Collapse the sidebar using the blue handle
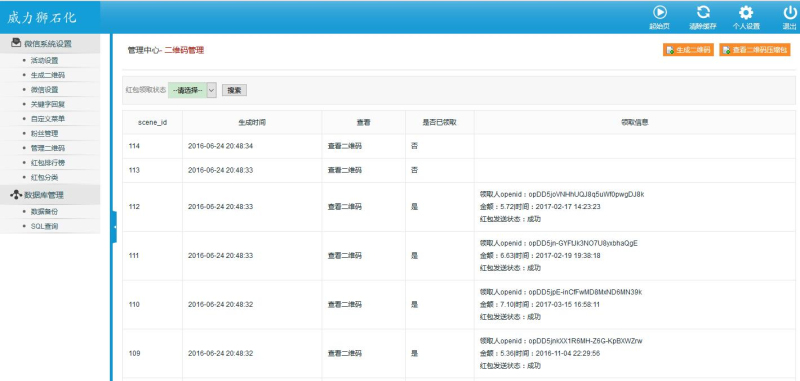This screenshot has height=381, width=800. [x=114, y=226]
